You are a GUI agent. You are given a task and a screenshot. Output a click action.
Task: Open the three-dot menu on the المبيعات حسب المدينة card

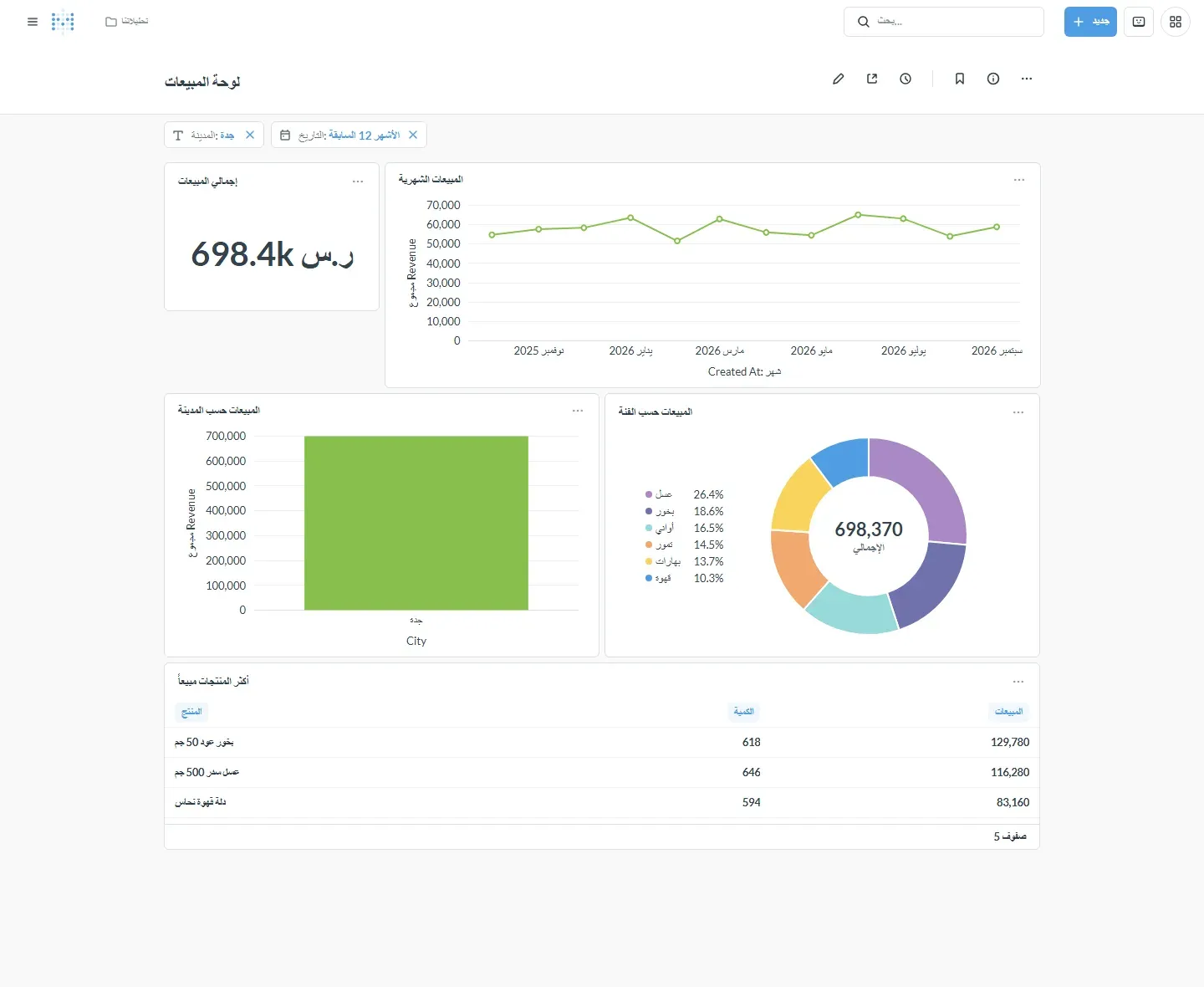click(x=578, y=411)
